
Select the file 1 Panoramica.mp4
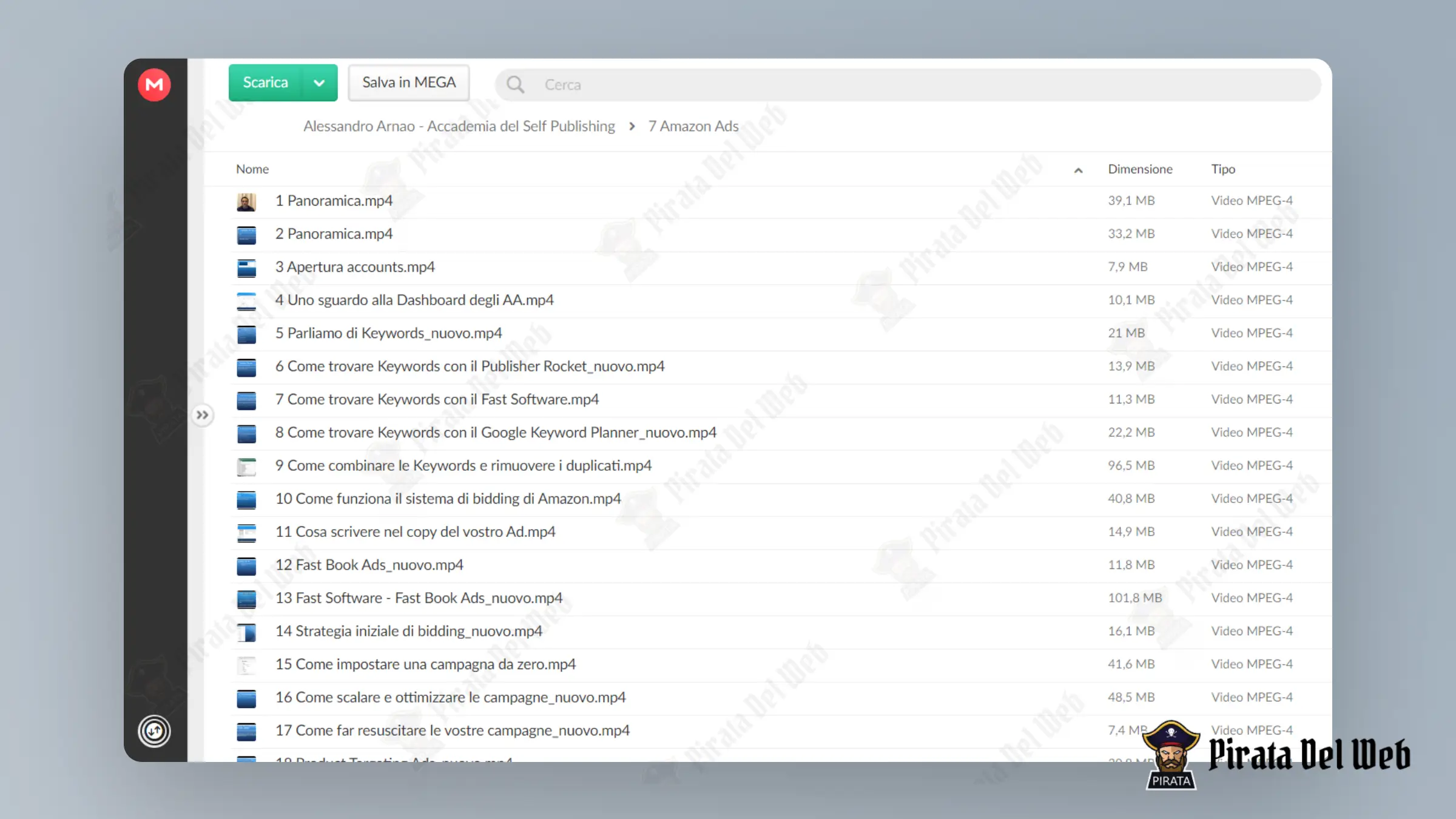point(334,201)
